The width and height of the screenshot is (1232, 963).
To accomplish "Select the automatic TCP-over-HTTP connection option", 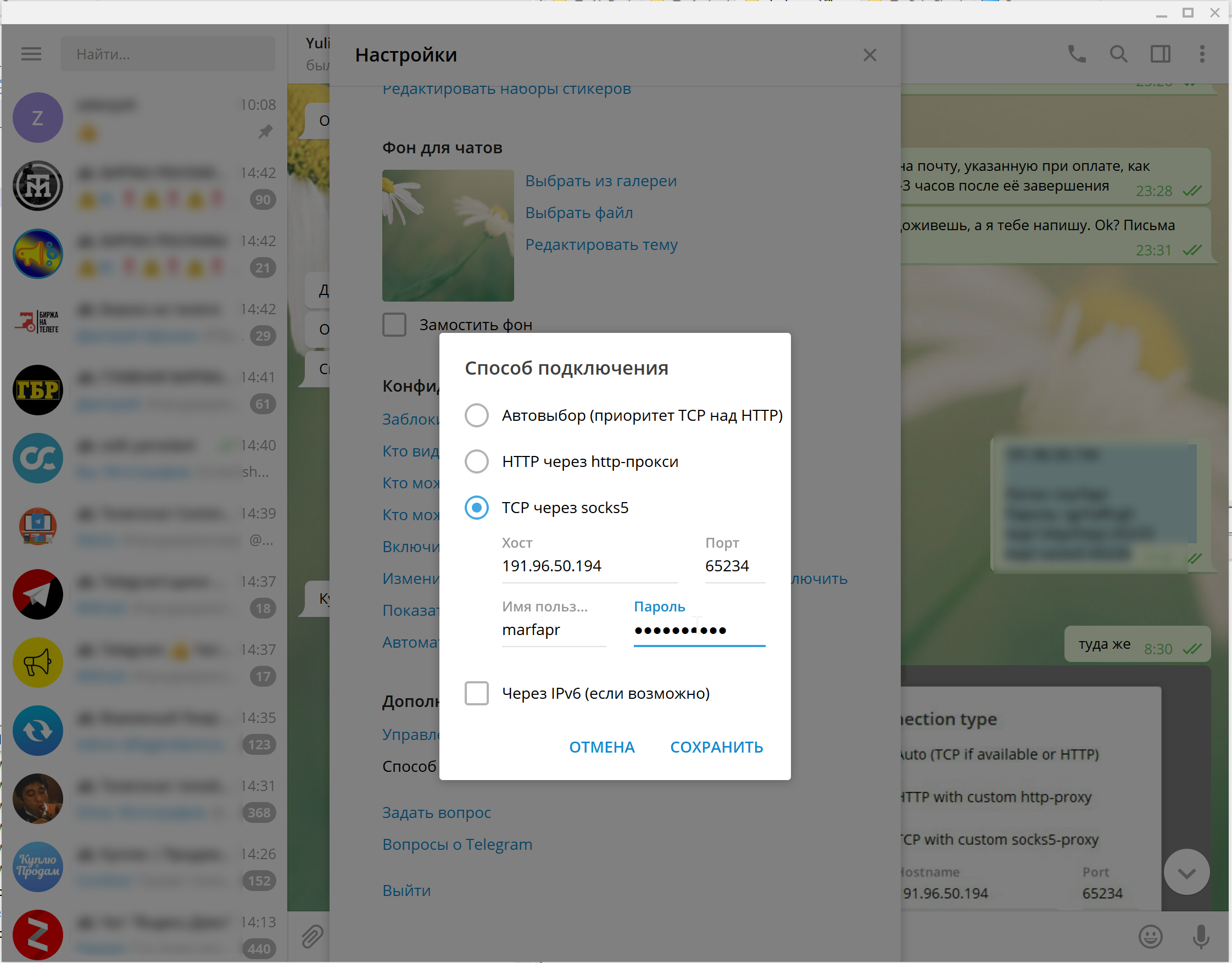I will tap(477, 415).
